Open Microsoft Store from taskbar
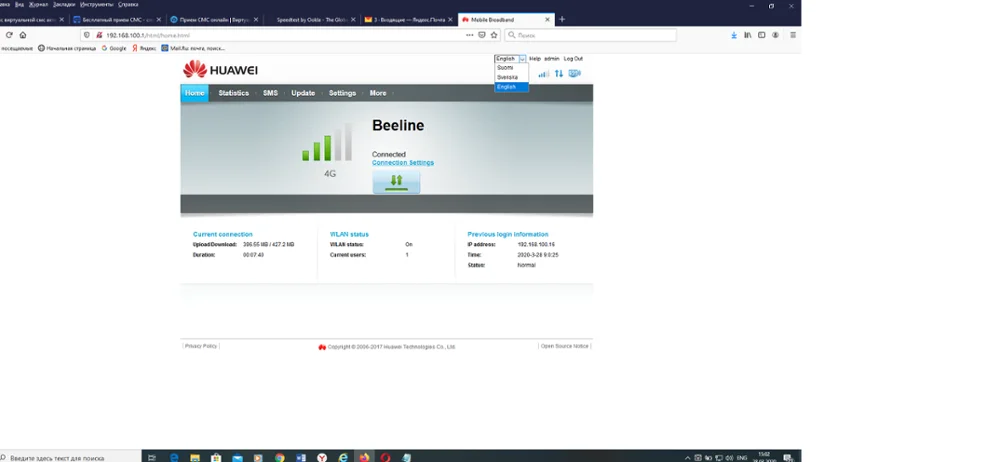Screen dimensions: 1000x462 tap(216, 458)
